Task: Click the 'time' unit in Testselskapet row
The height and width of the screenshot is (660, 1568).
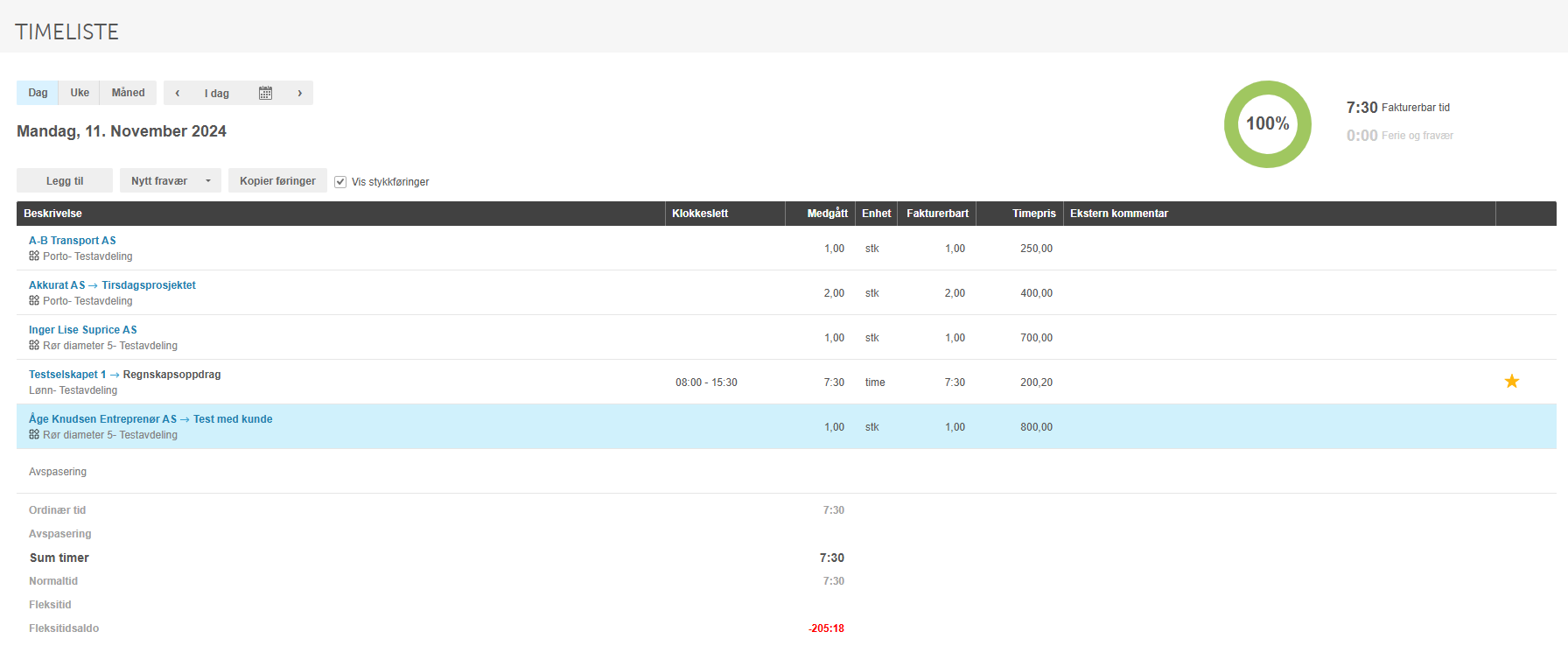Action: point(875,383)
